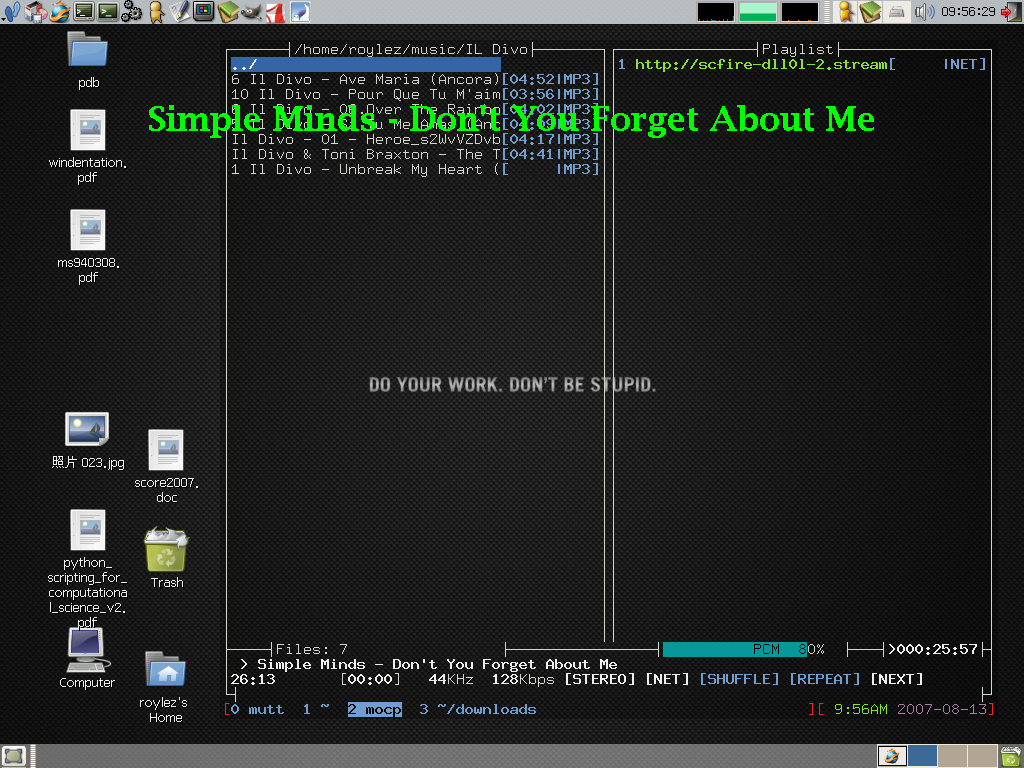
Task: Click the green memory monitor graph
Action: [x=758, y=12]
